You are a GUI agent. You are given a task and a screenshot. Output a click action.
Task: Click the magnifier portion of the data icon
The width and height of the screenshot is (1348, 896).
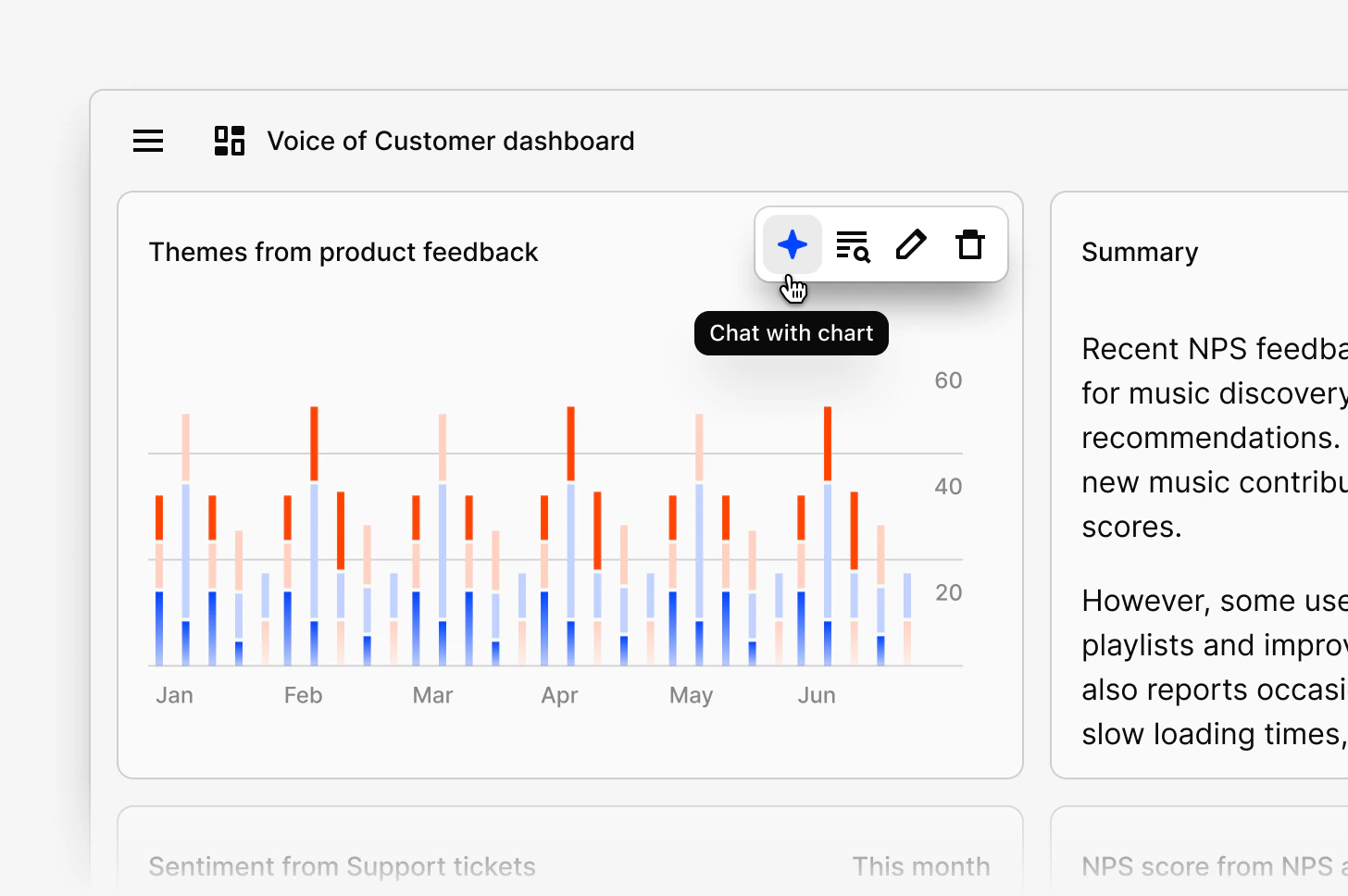click(861, 252)
